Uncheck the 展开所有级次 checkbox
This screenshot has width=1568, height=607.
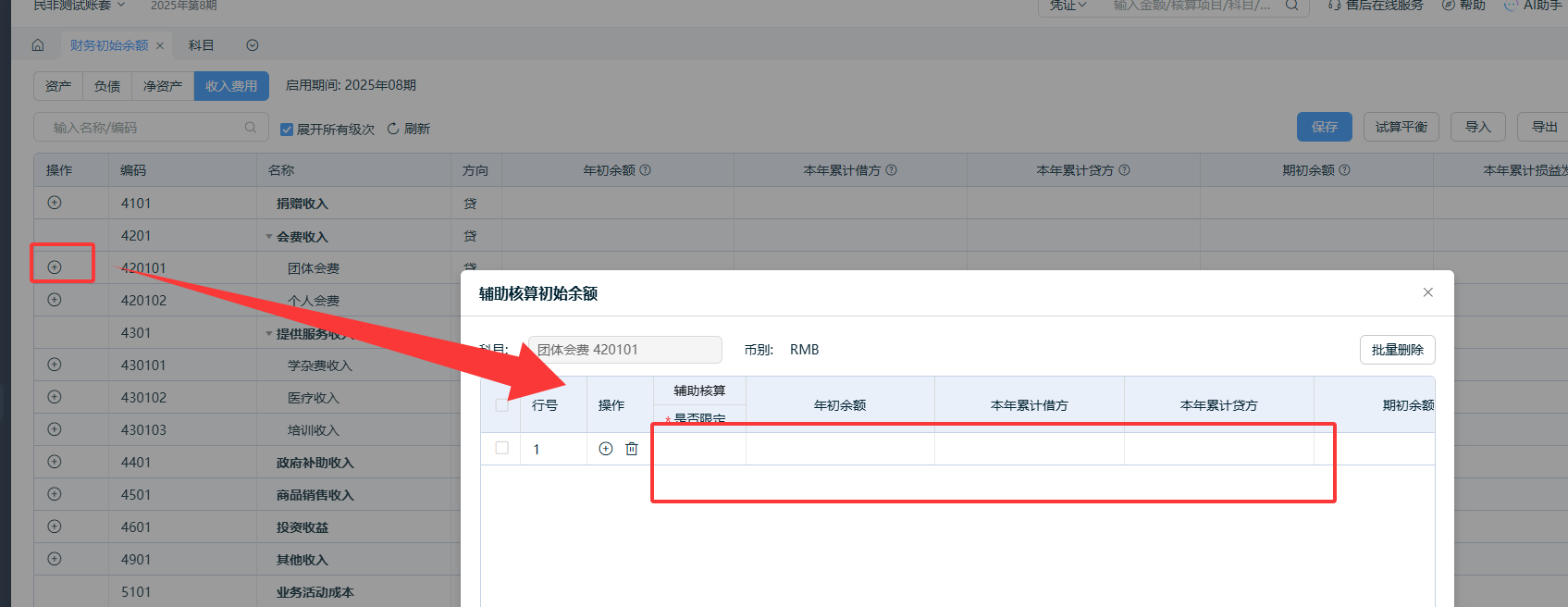click(287, 130)
